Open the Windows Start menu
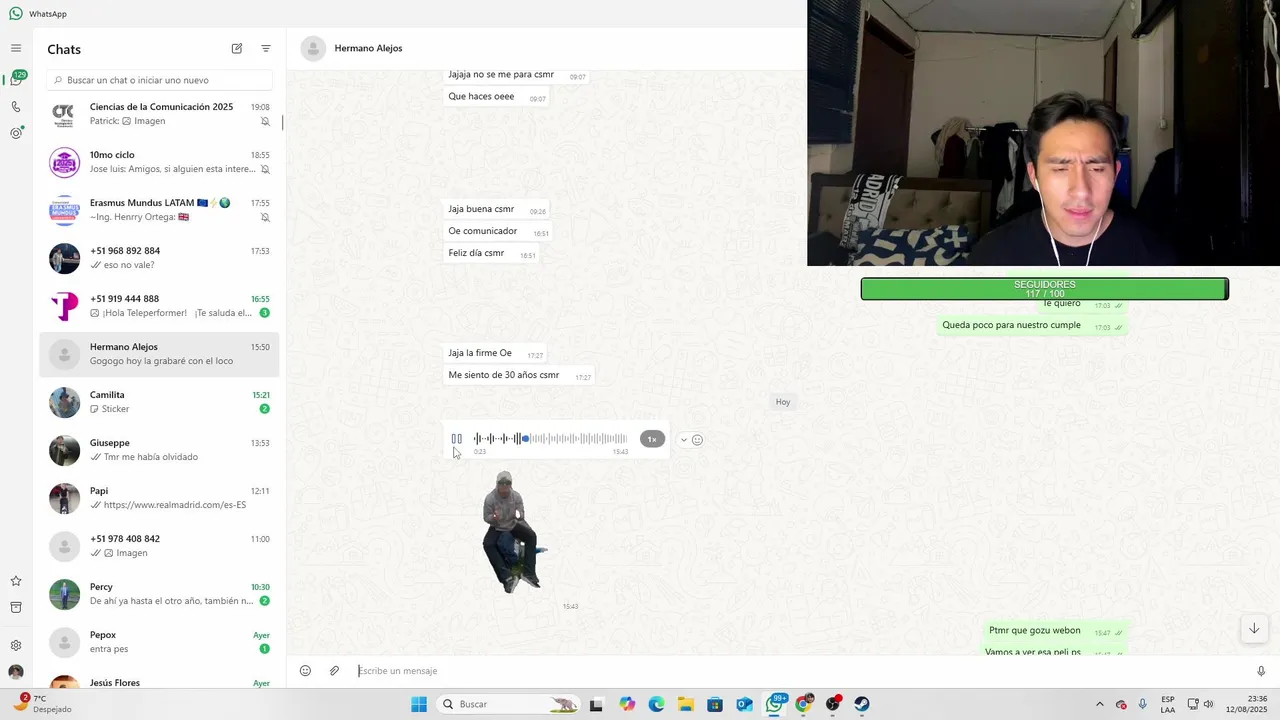The width and height of the screenshot is (1280, 720). (419, 704)
